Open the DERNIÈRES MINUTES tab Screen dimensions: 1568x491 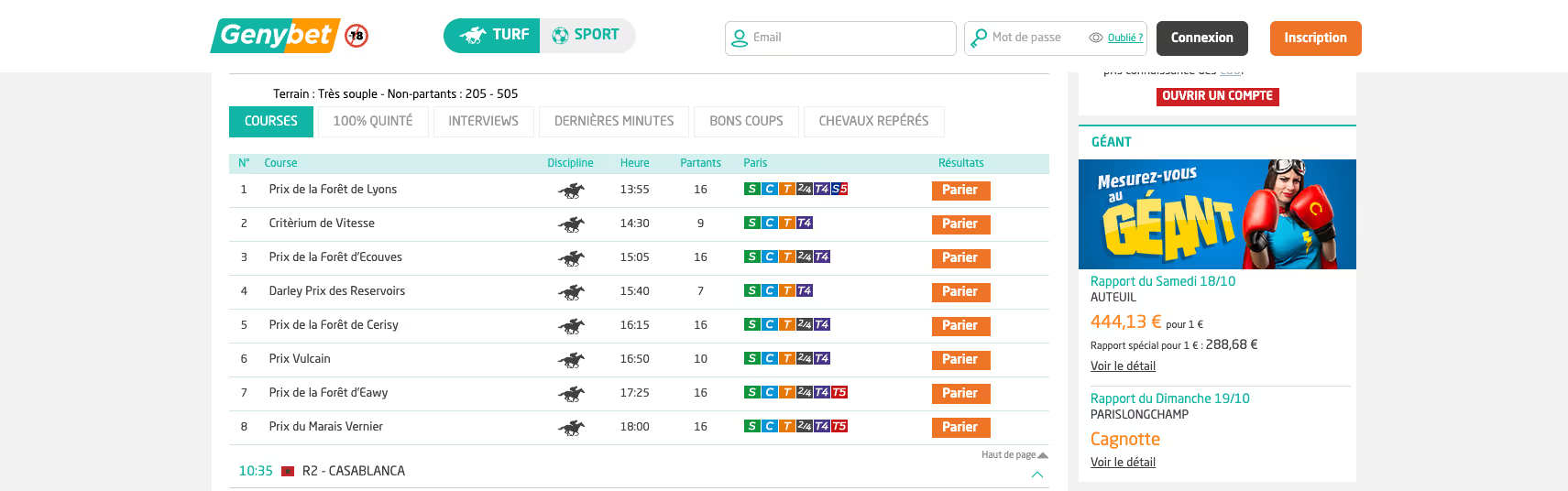pyautogui.click(x=614, y=121)
